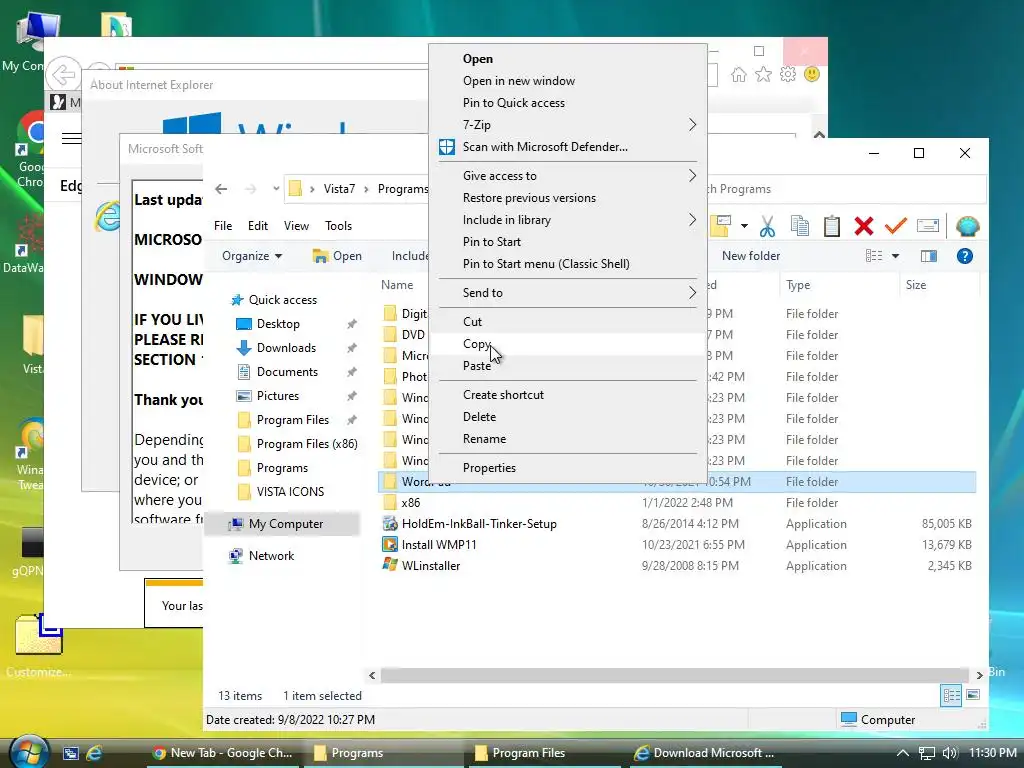Click Internet Explorer home icon

point(739,74)
